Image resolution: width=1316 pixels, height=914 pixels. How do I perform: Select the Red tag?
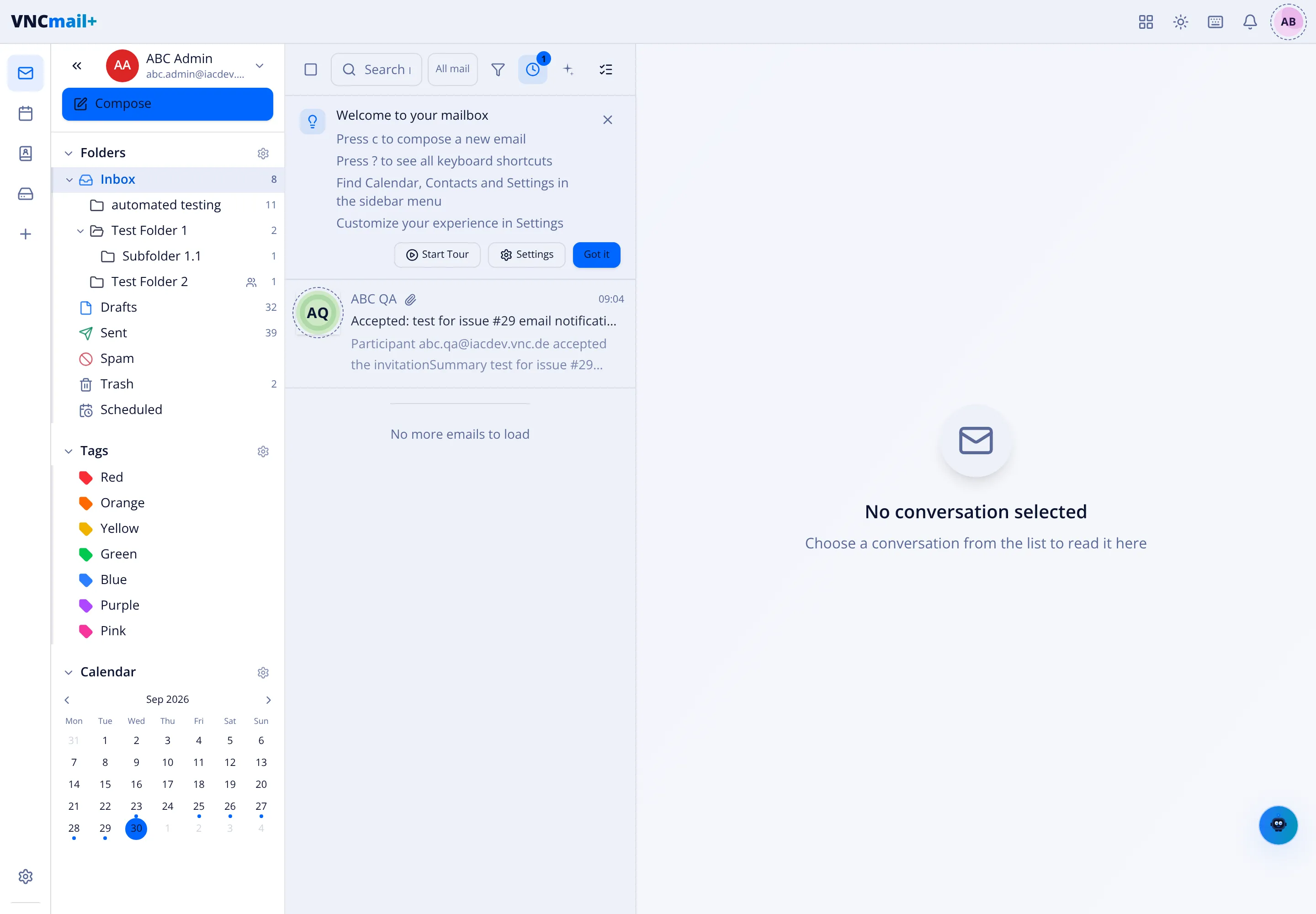168,477
